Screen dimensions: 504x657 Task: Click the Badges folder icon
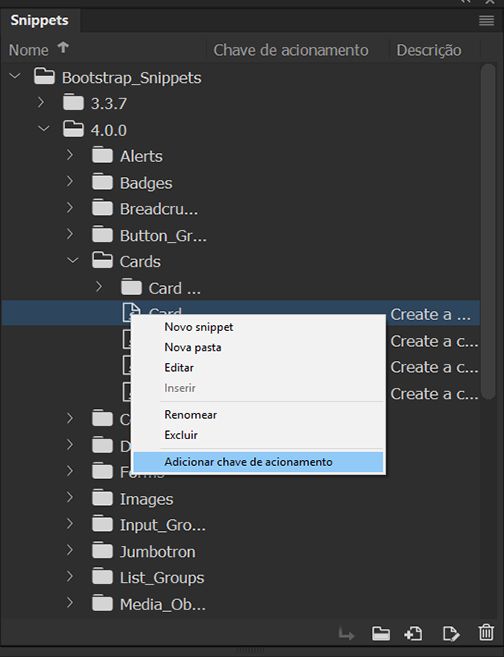(x=103, y=182)
